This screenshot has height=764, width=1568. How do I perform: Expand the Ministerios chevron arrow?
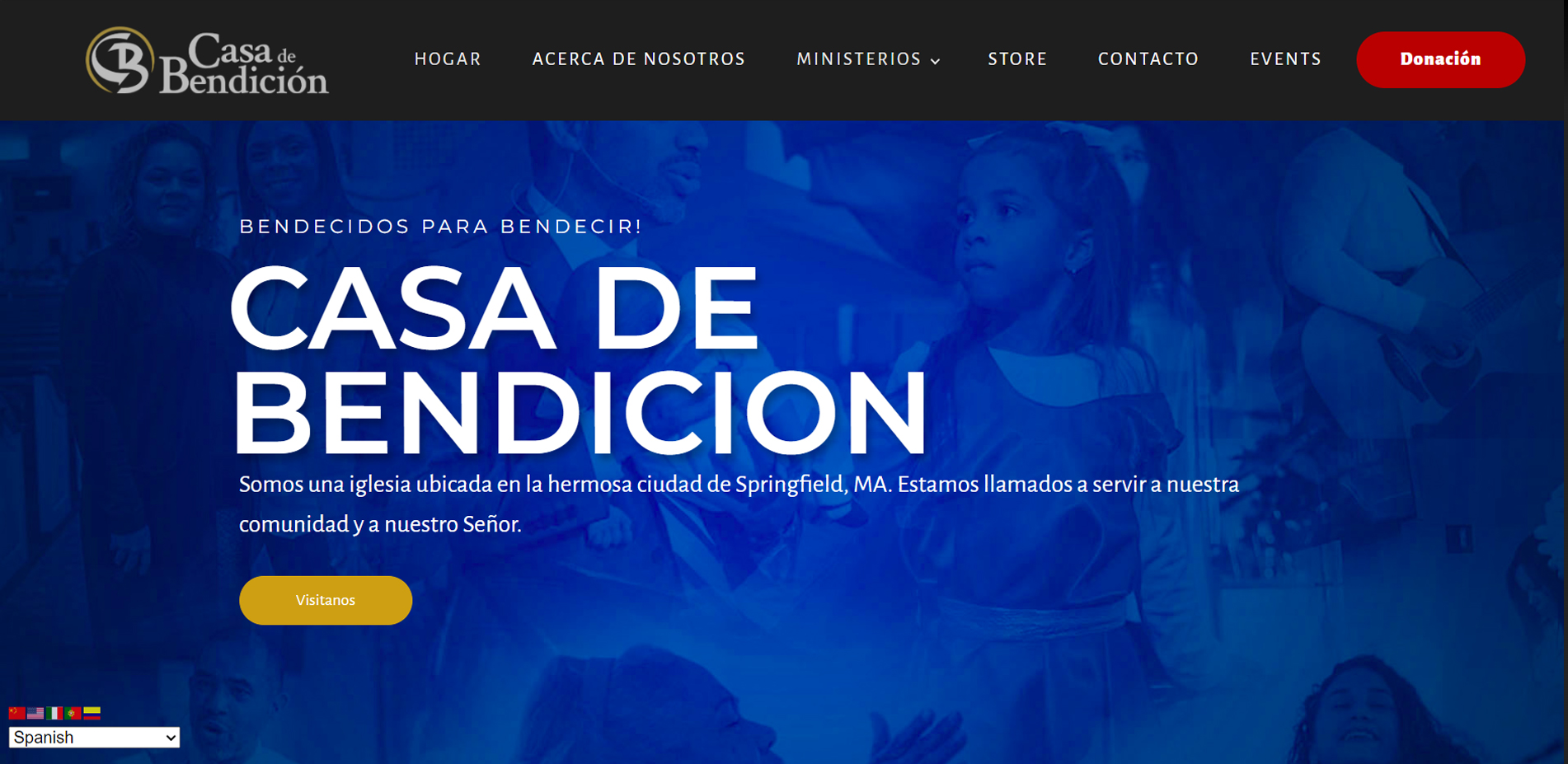pyautogui.click(x=935, y=61)
